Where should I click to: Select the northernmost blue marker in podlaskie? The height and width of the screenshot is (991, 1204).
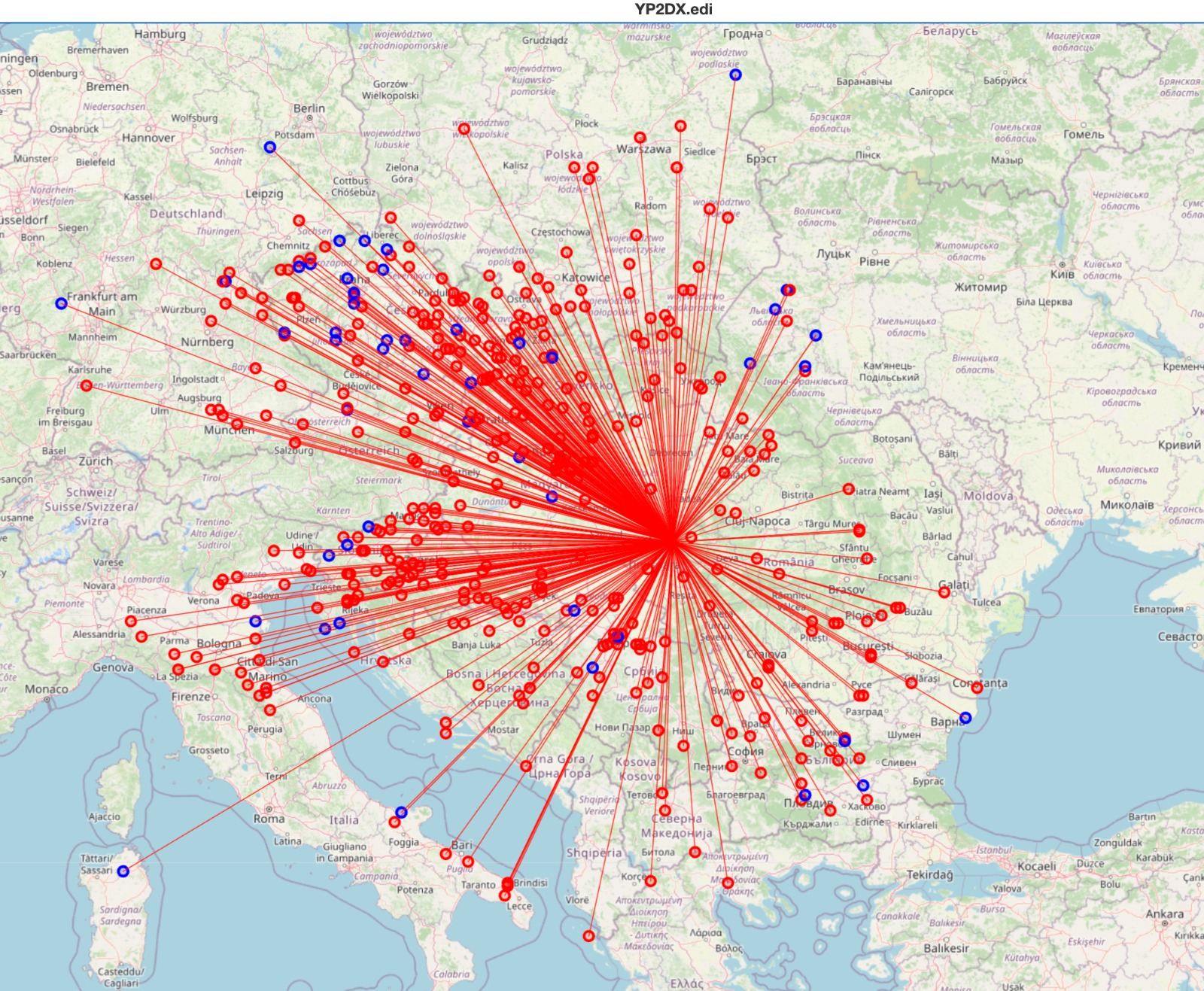click(735, 74)
